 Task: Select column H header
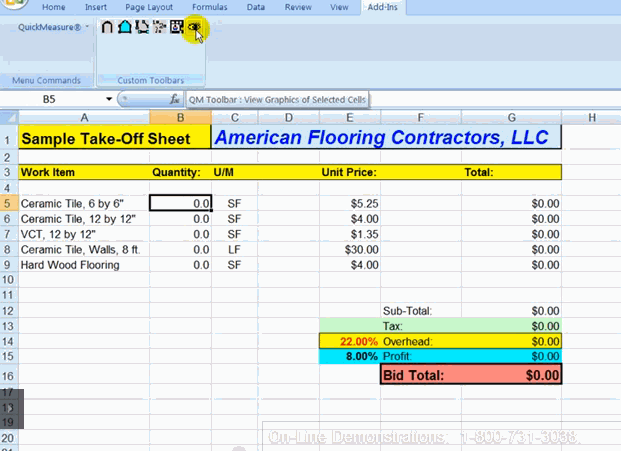591,118
